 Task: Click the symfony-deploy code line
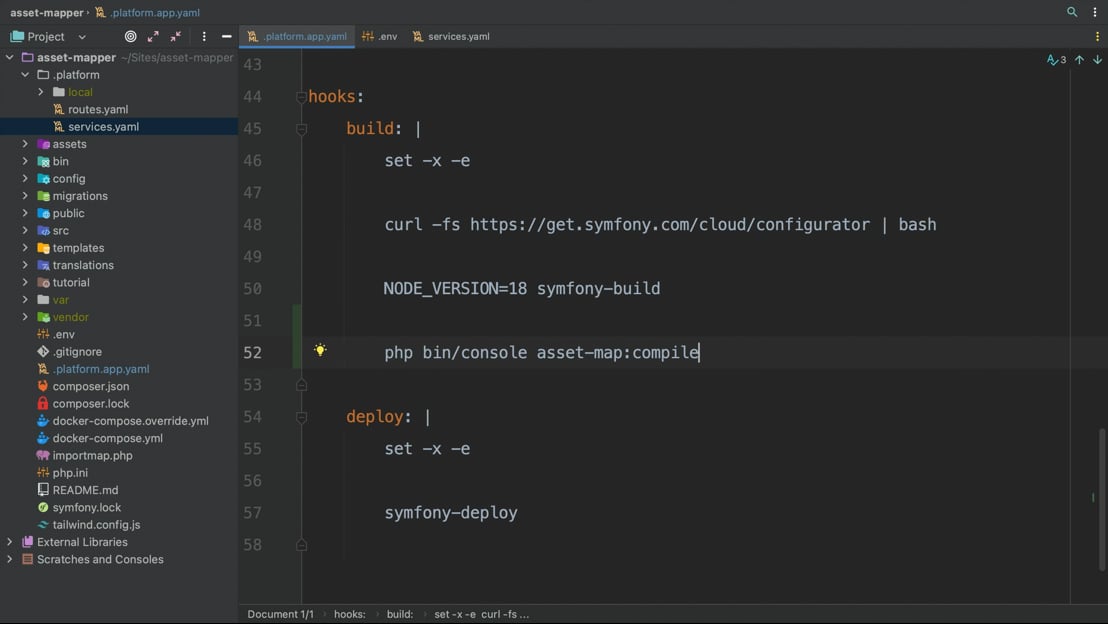(x=451, y=512)
